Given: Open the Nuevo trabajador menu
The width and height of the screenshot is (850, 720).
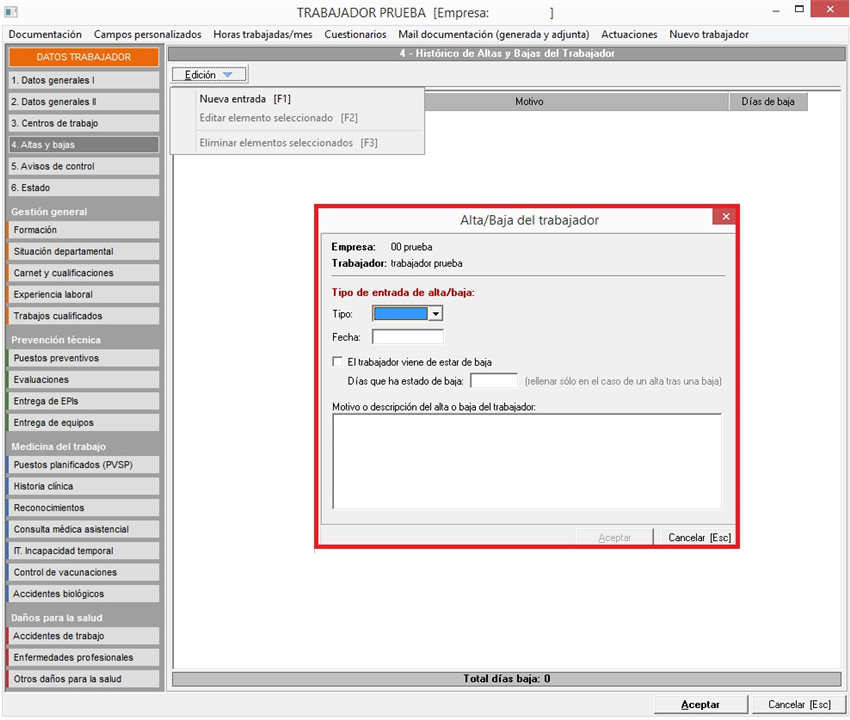Looking at the screenshot, I should coord(709,34).
